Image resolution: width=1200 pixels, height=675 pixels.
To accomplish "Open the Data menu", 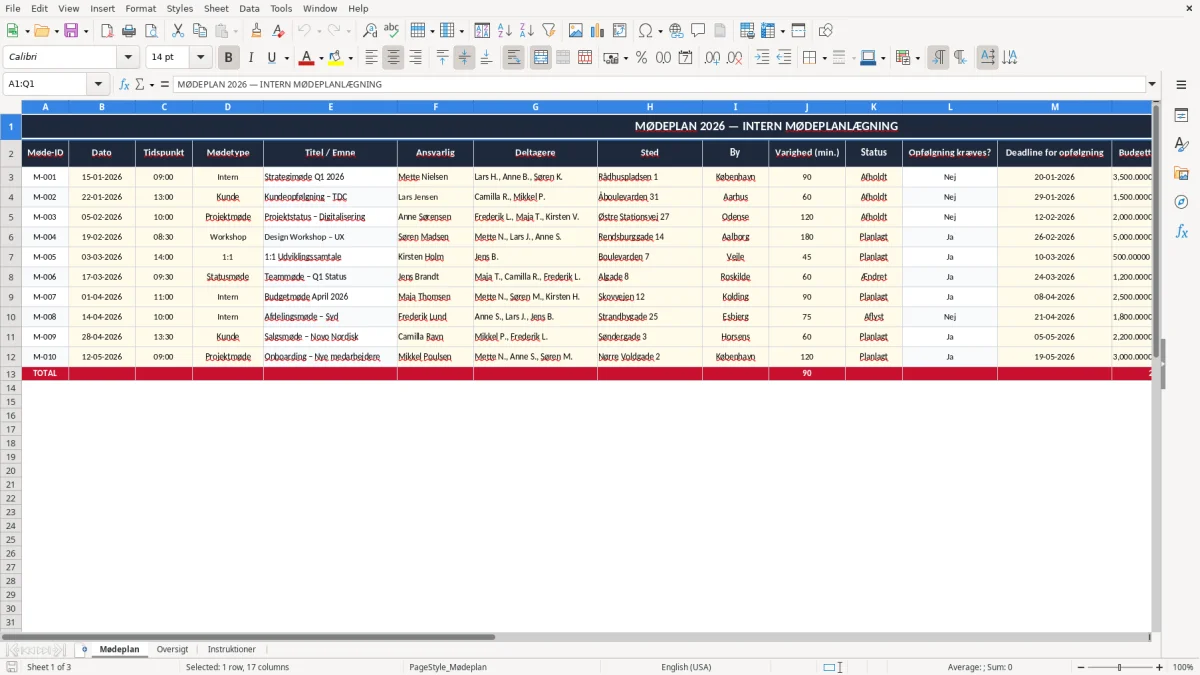I will pyautogui.click(x=249, y=8).
